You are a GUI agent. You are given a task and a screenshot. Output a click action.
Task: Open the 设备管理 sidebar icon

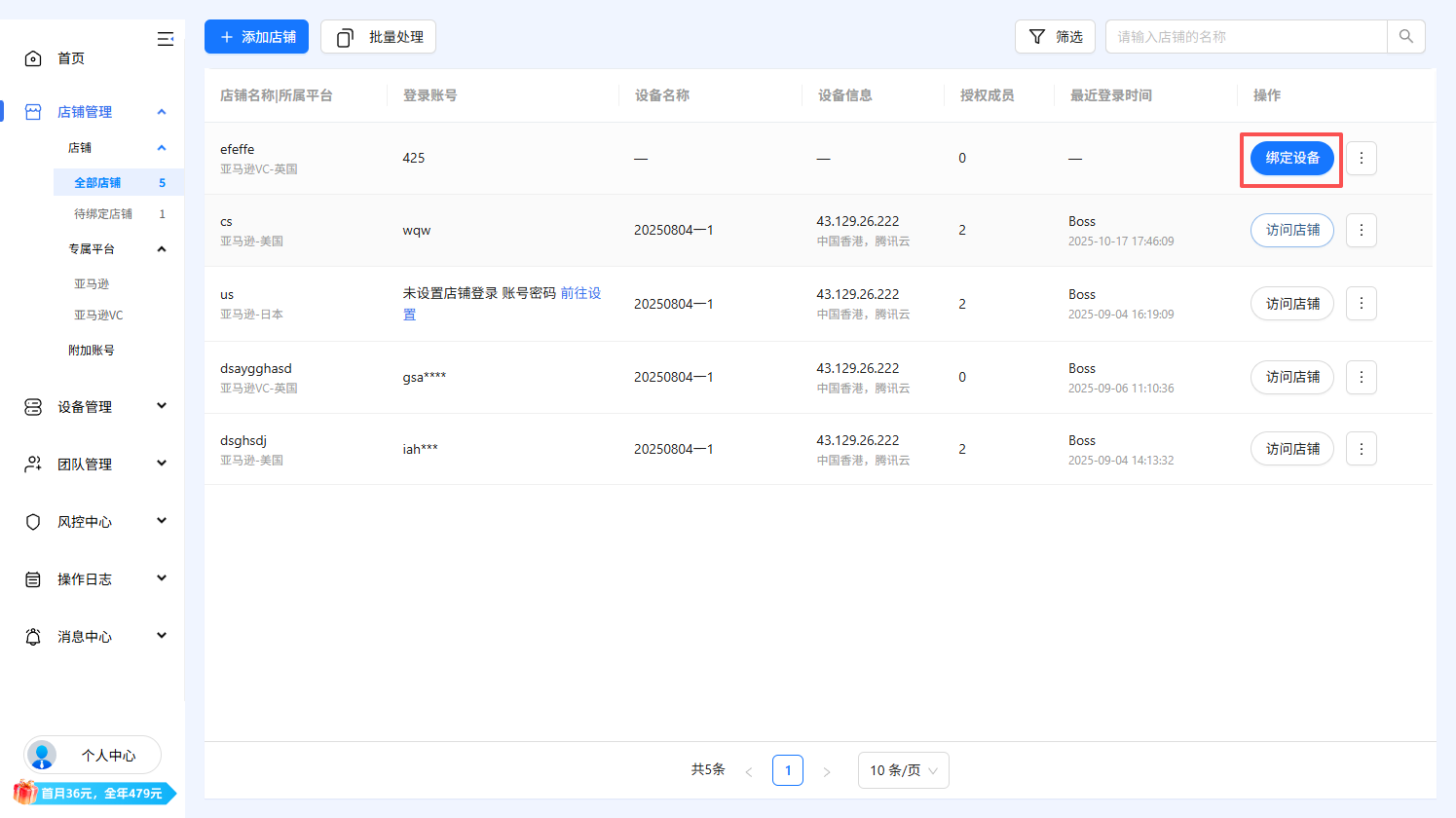pos(32,406)
